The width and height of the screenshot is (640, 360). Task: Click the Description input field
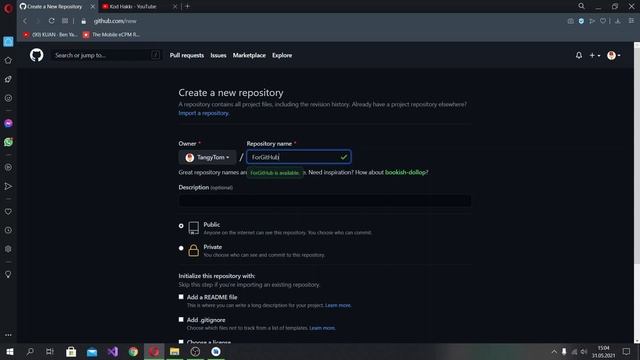click(324, 200)
